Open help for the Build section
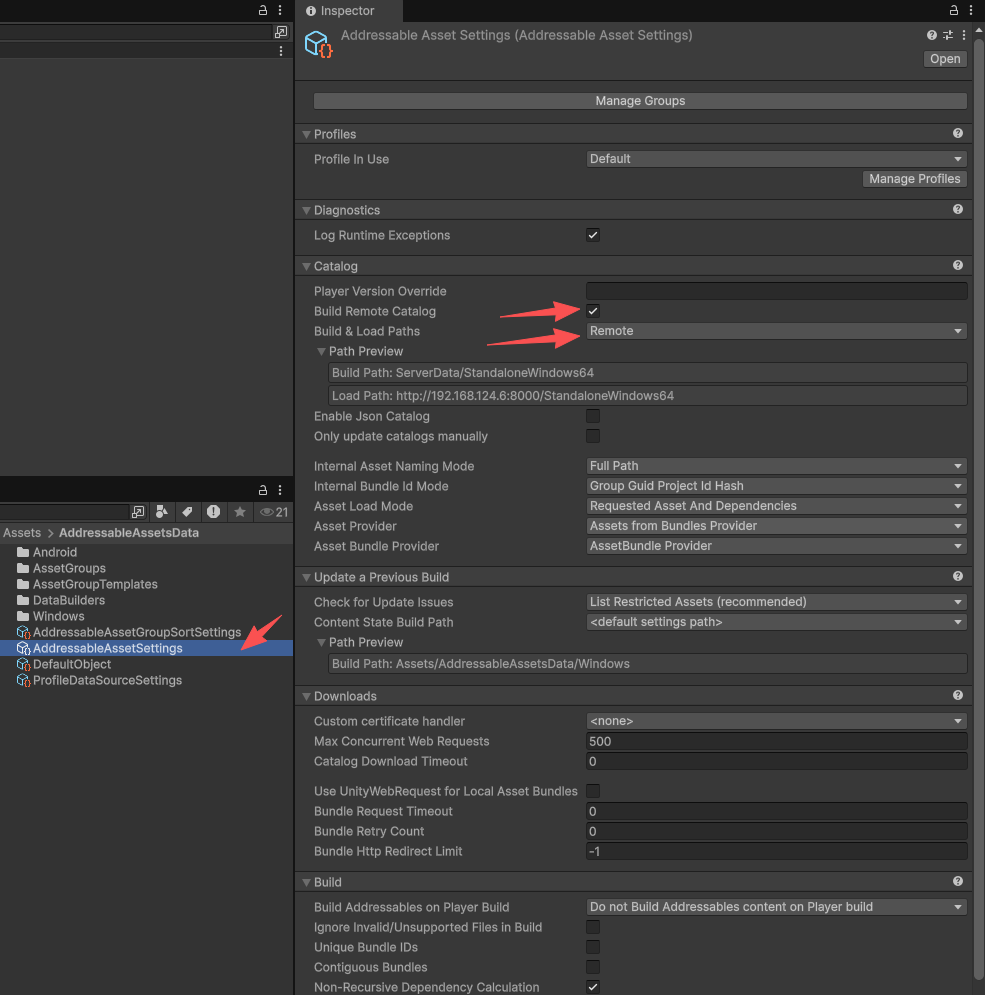 point(958,881)
